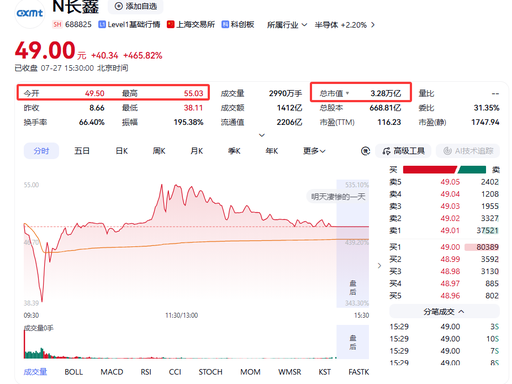The height and width of the screenshot is (384, 512).
Task: Click the 委比 value 31.35%
Action: [486, 108]
